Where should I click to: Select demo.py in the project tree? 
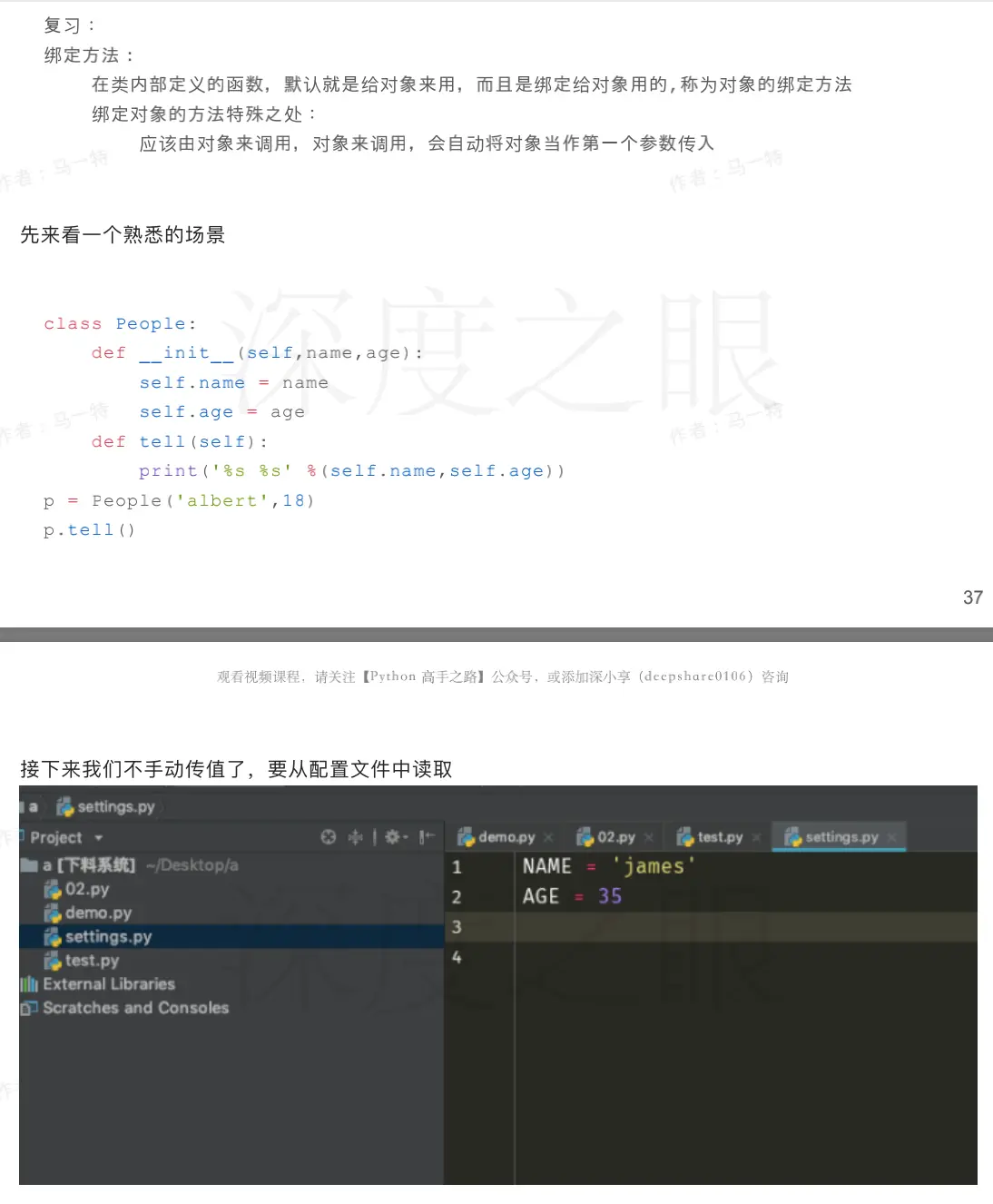(98, 913)
